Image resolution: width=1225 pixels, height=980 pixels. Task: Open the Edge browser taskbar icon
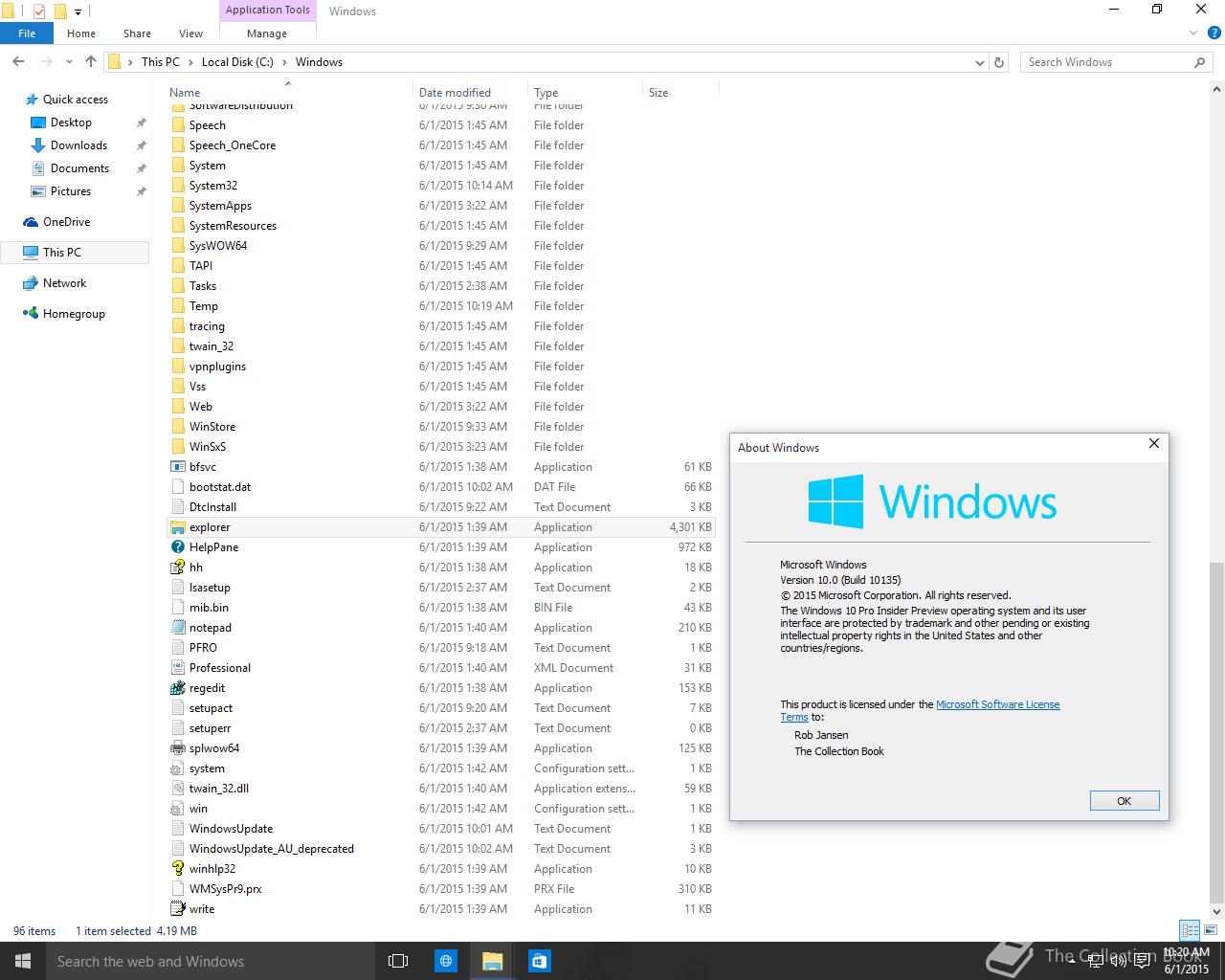[445, 961]
